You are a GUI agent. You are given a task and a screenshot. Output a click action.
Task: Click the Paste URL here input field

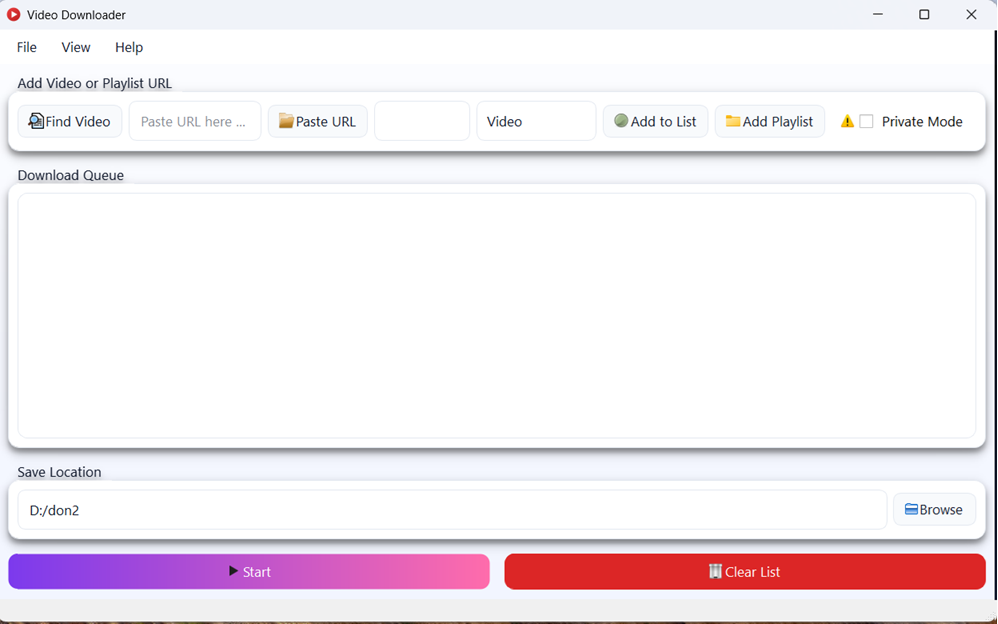point(194,120)
